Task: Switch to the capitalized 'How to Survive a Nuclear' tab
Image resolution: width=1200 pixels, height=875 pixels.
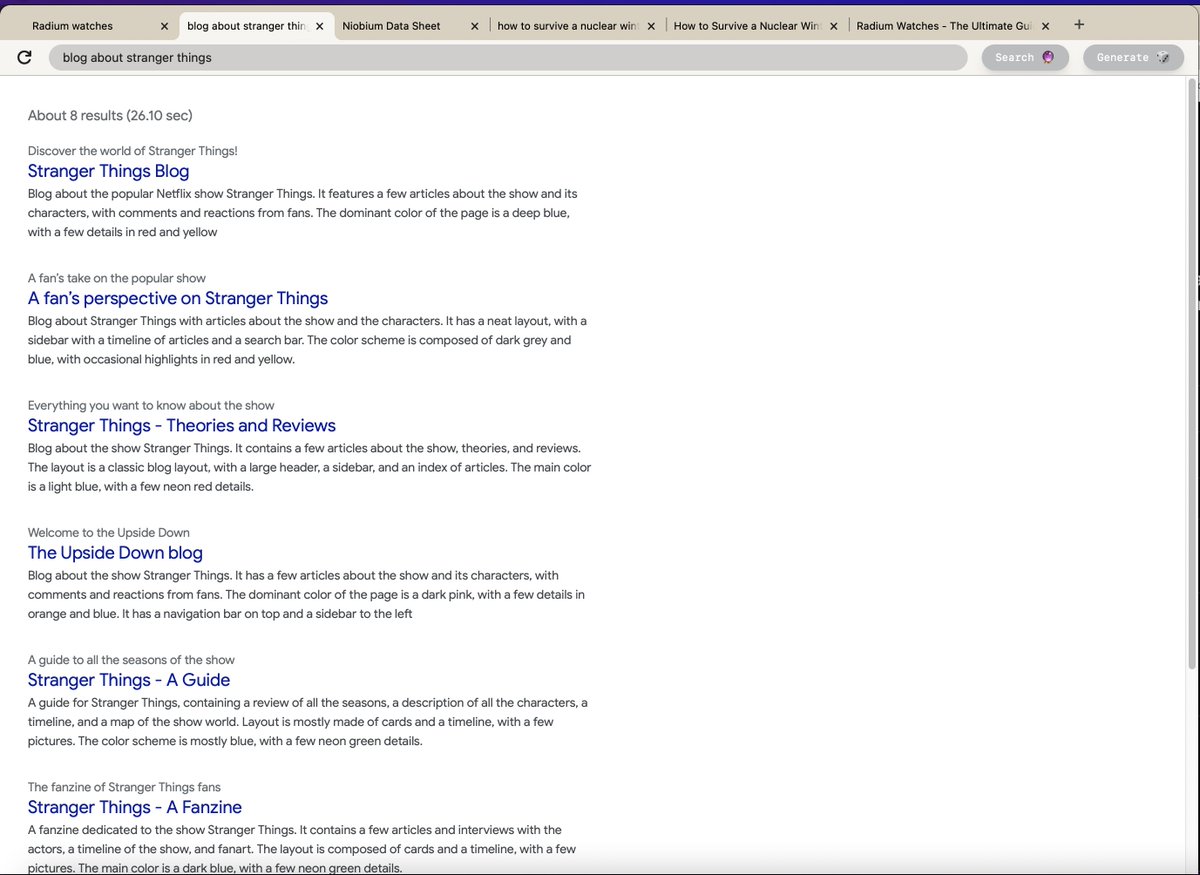Action: point(747,26)
